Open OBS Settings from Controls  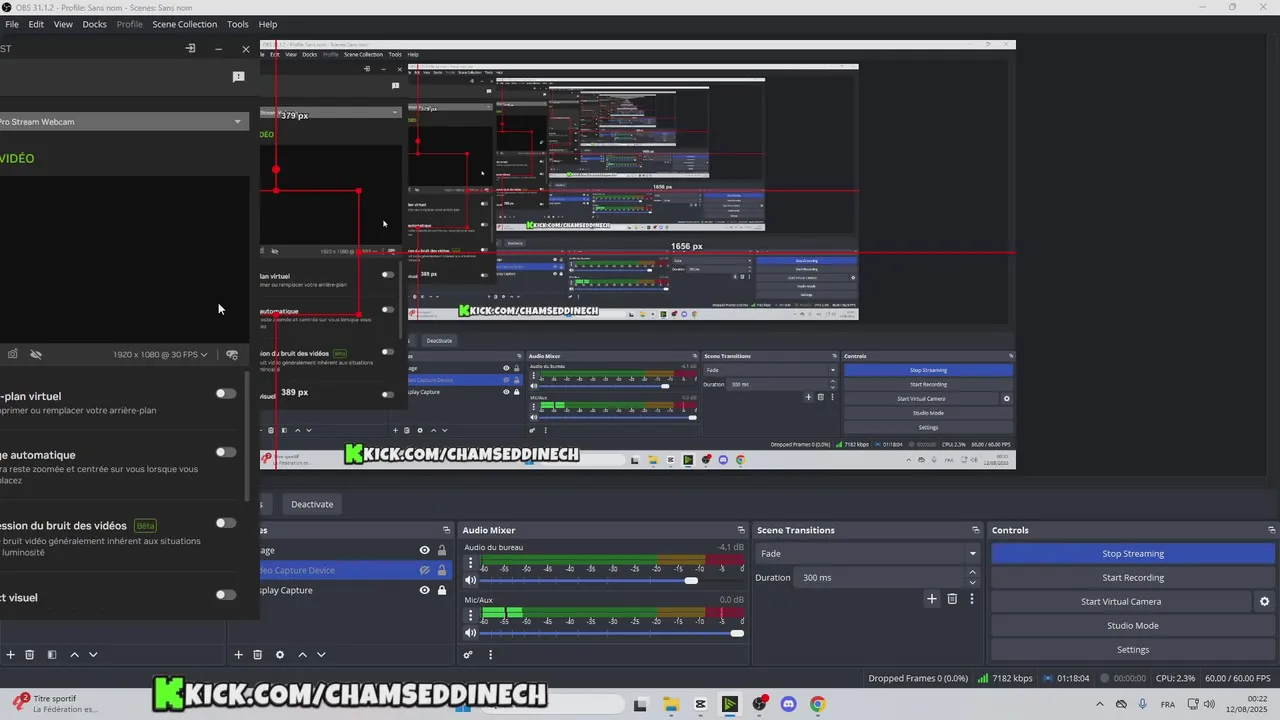[x=1133, y=650]
